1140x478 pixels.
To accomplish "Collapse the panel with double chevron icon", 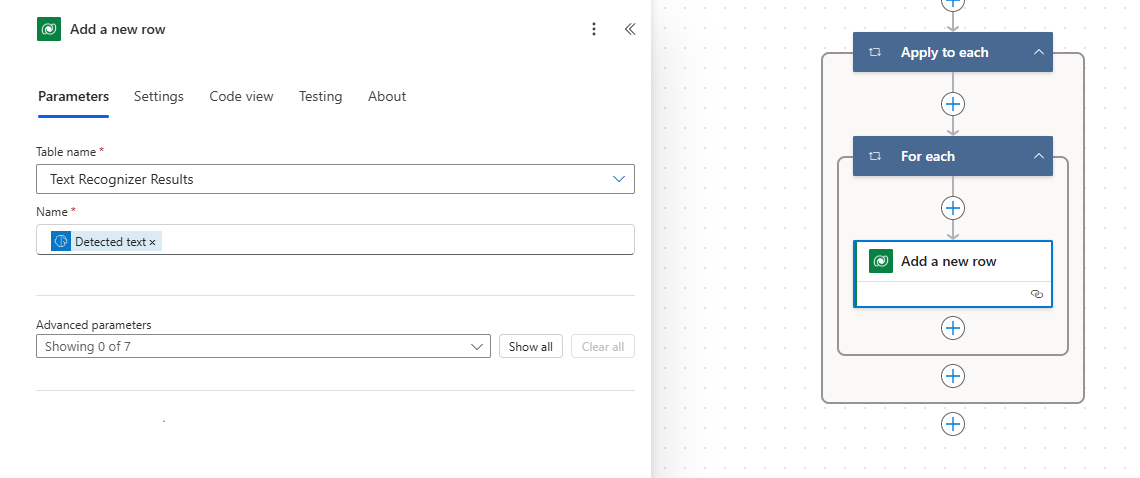I will (630, 29).
